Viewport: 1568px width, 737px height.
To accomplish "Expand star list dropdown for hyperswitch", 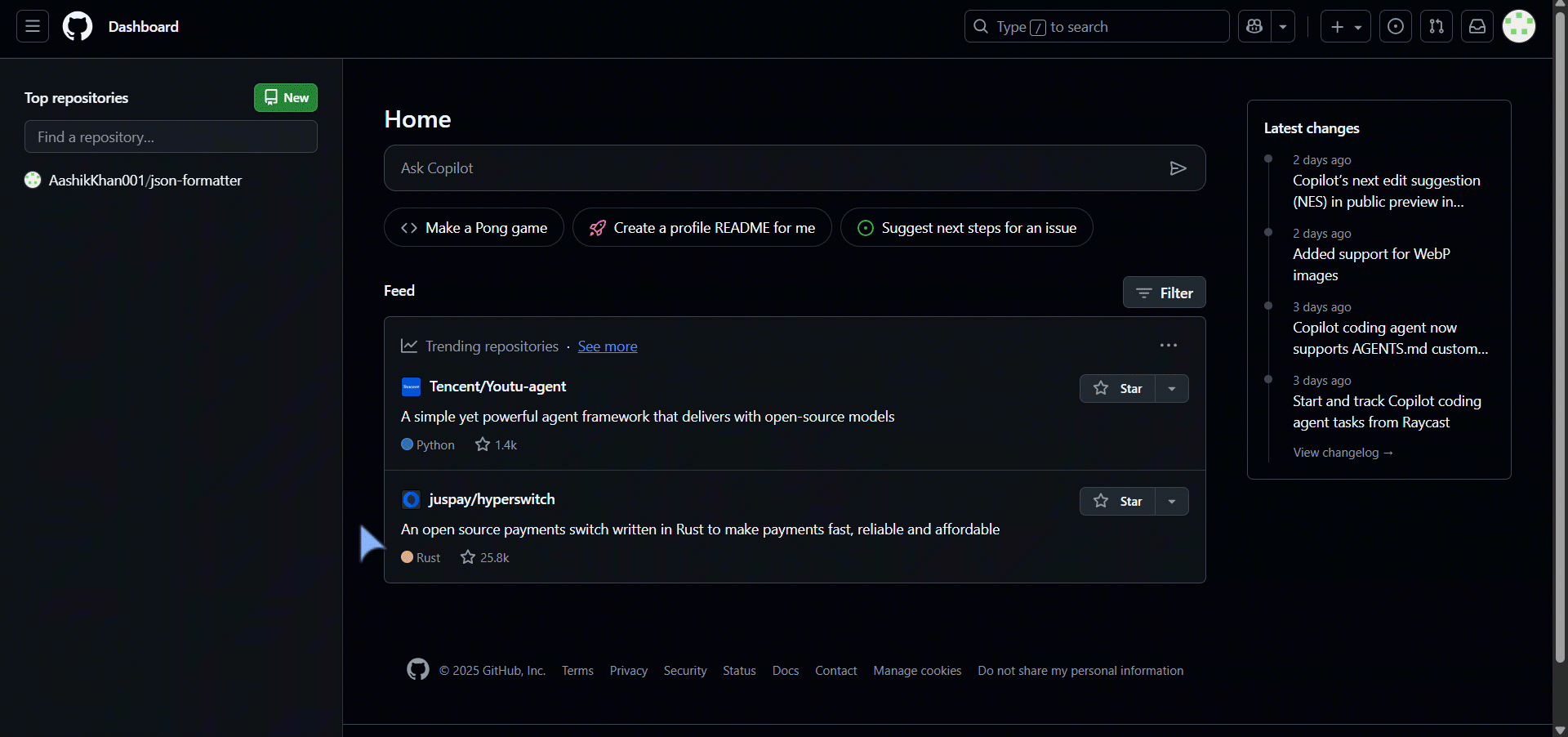I will 1172,501.
